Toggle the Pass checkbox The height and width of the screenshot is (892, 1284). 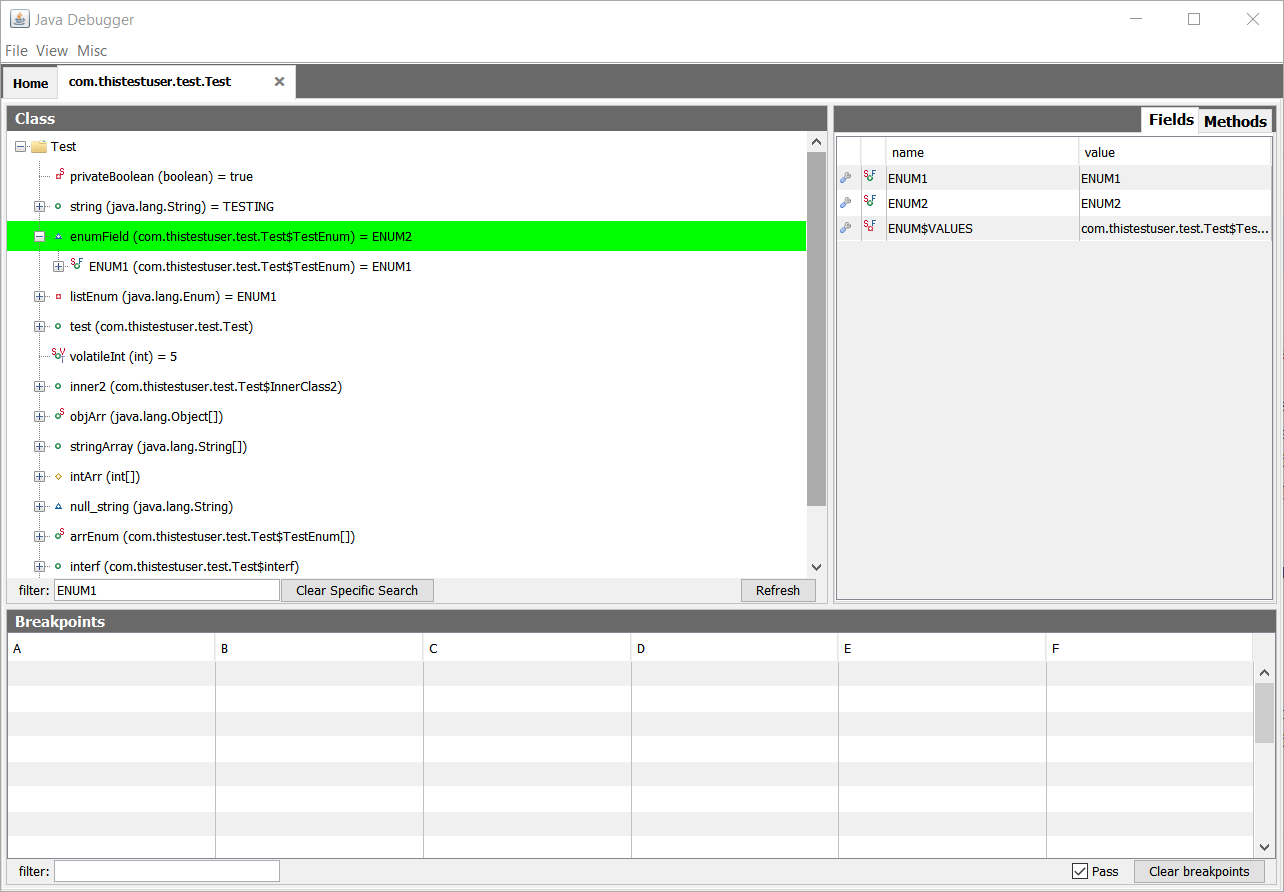(1080, 871)
